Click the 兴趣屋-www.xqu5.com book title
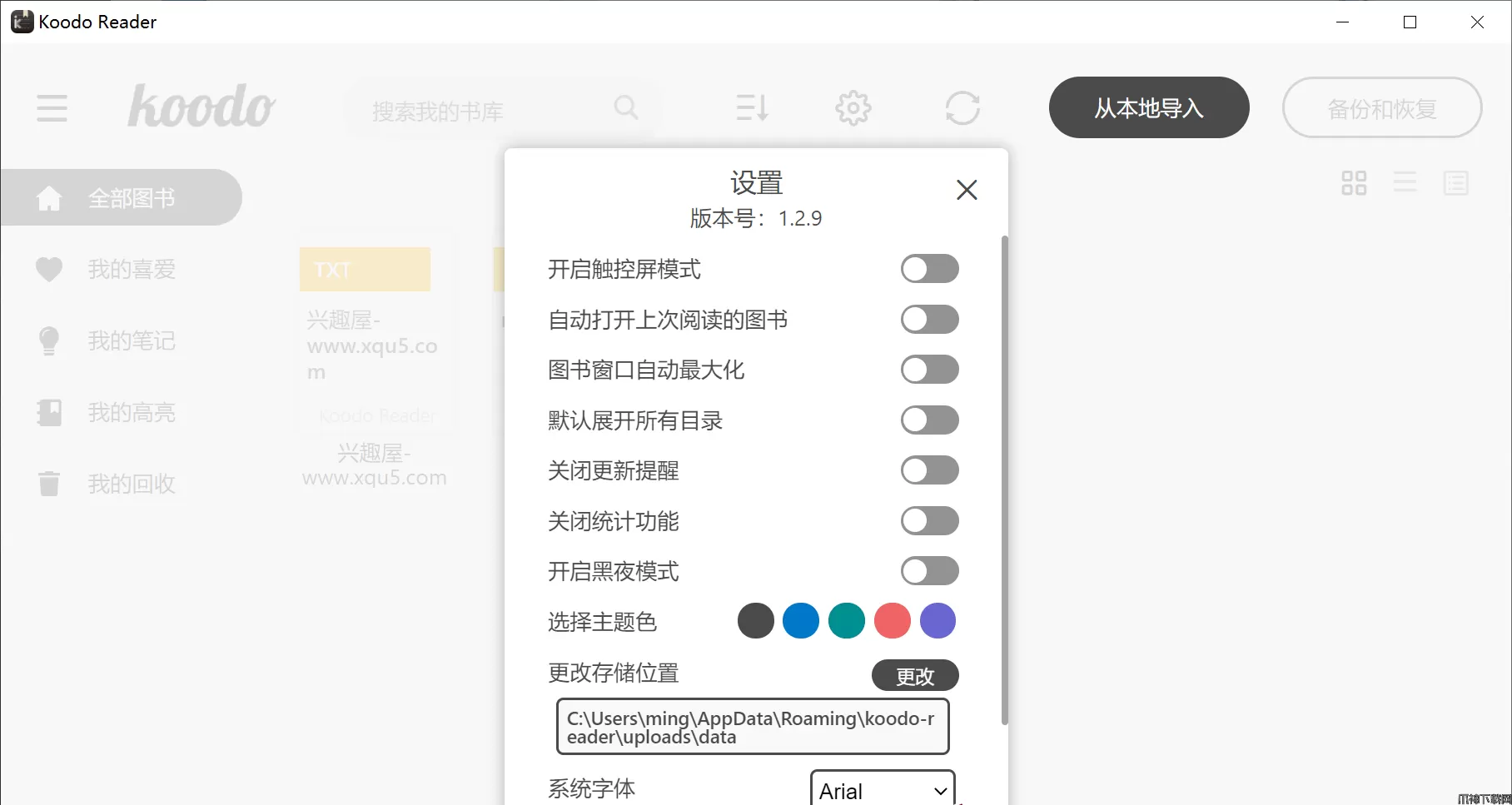 tap(375, 465)
